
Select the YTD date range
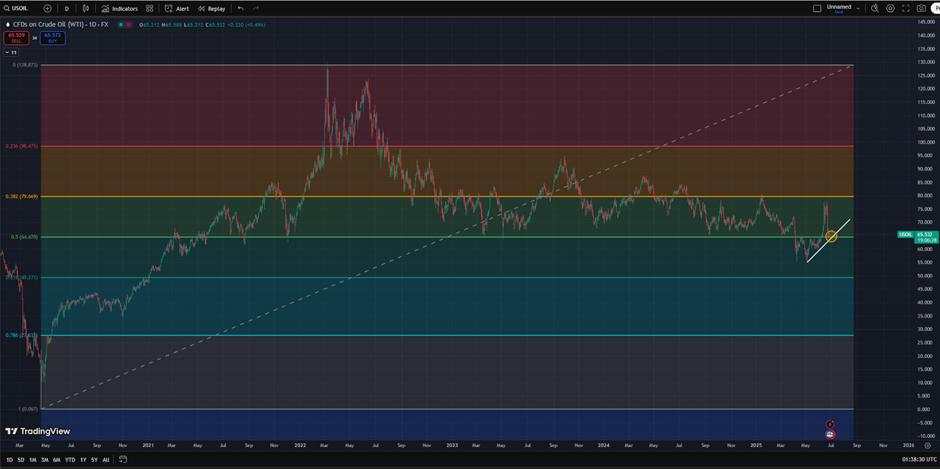click(x=70, y=460)
